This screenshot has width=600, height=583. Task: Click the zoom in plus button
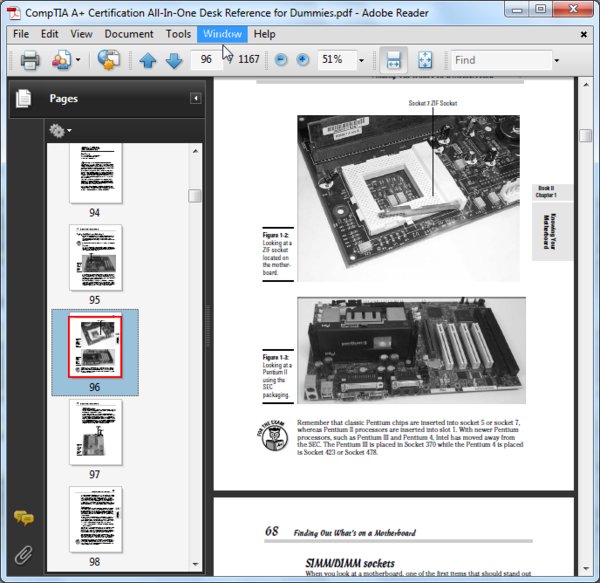click(x=303, y=60)
